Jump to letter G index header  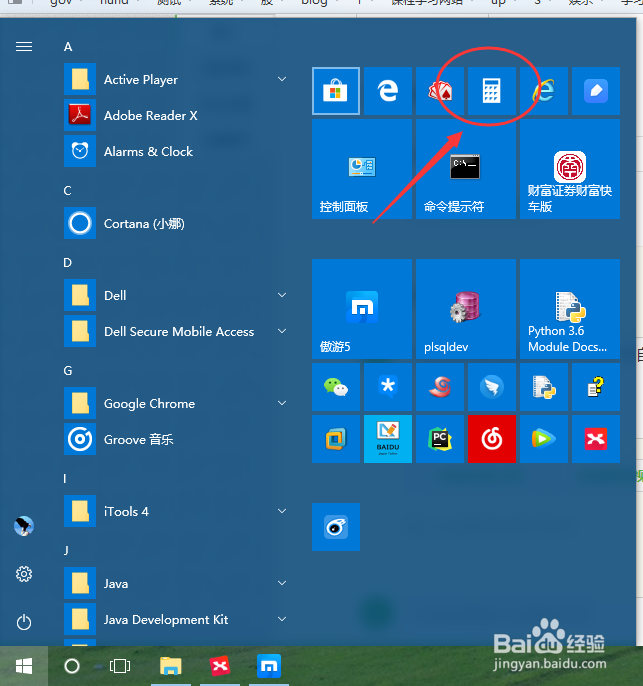(x=68, y=371)
